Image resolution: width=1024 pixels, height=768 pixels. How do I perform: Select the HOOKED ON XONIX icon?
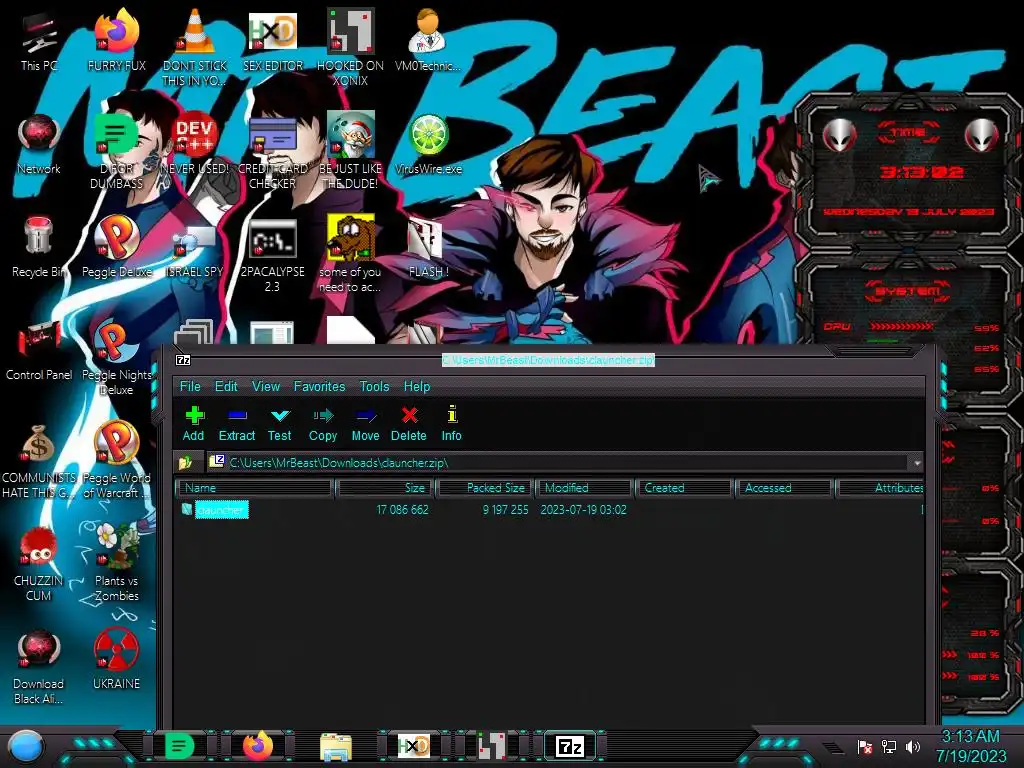pyautogui.click(x=351, y=47)
